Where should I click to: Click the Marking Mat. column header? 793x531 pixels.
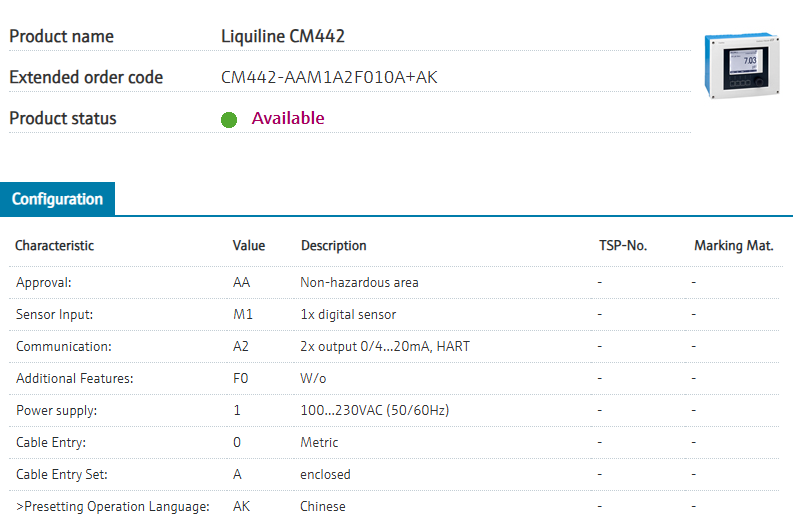click(x=733, y=245)
